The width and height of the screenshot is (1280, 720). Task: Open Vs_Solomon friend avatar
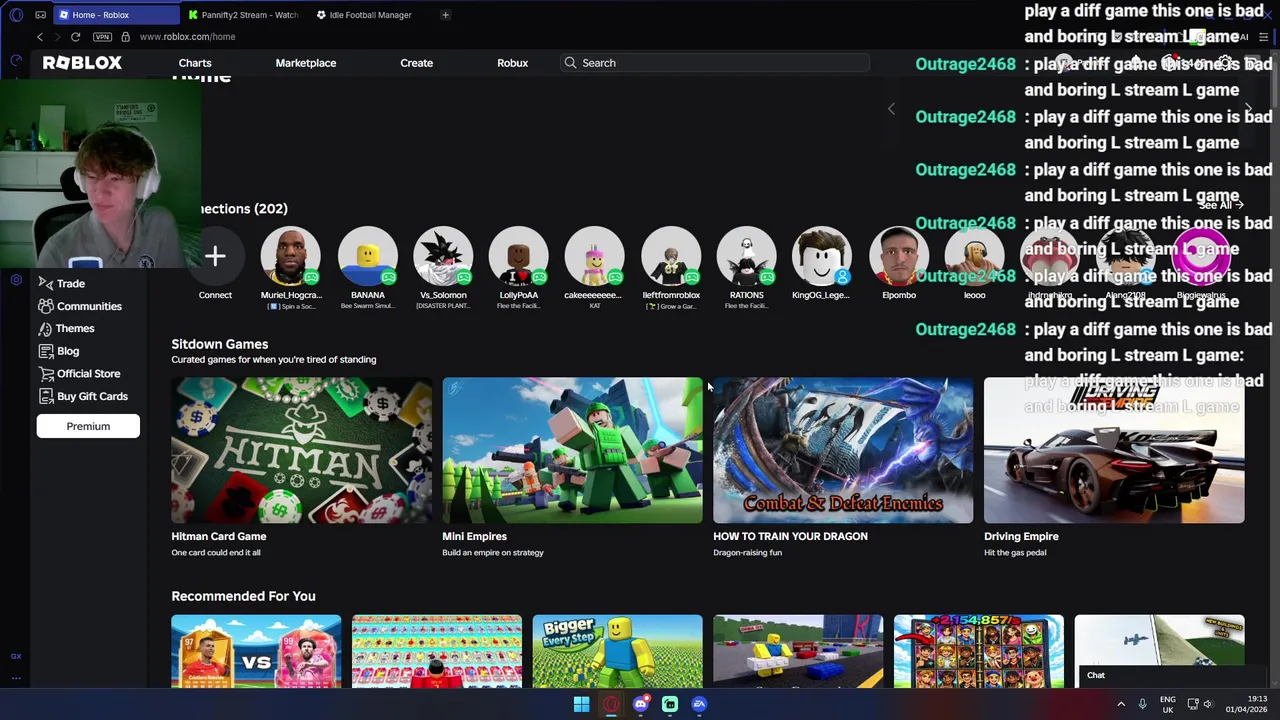pos(443,257)
